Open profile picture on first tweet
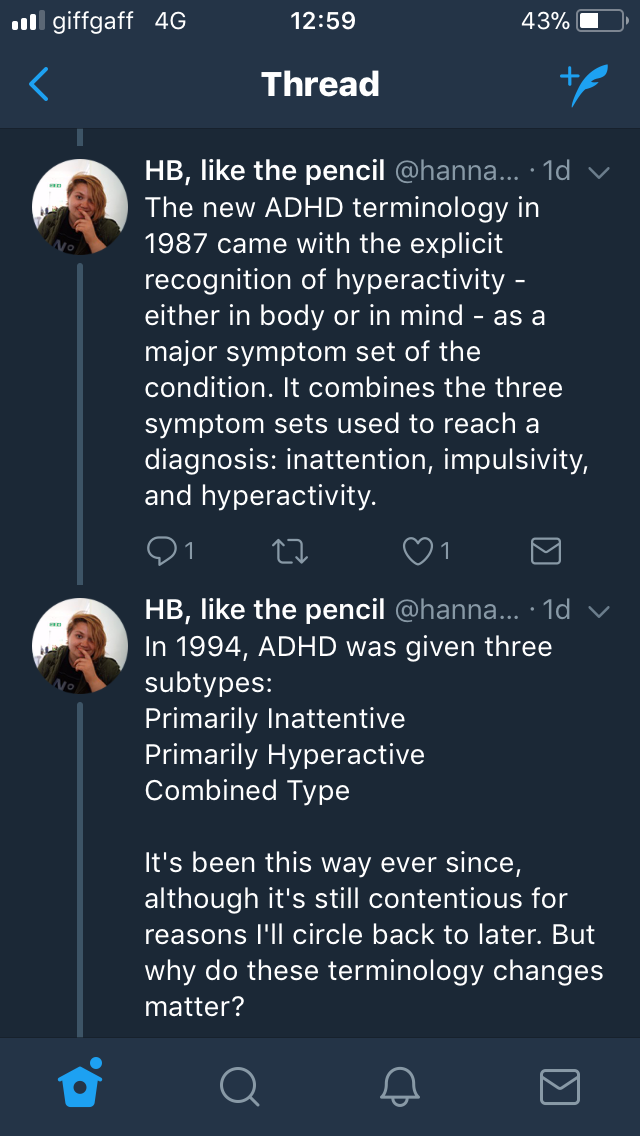 tap(81, 207)
